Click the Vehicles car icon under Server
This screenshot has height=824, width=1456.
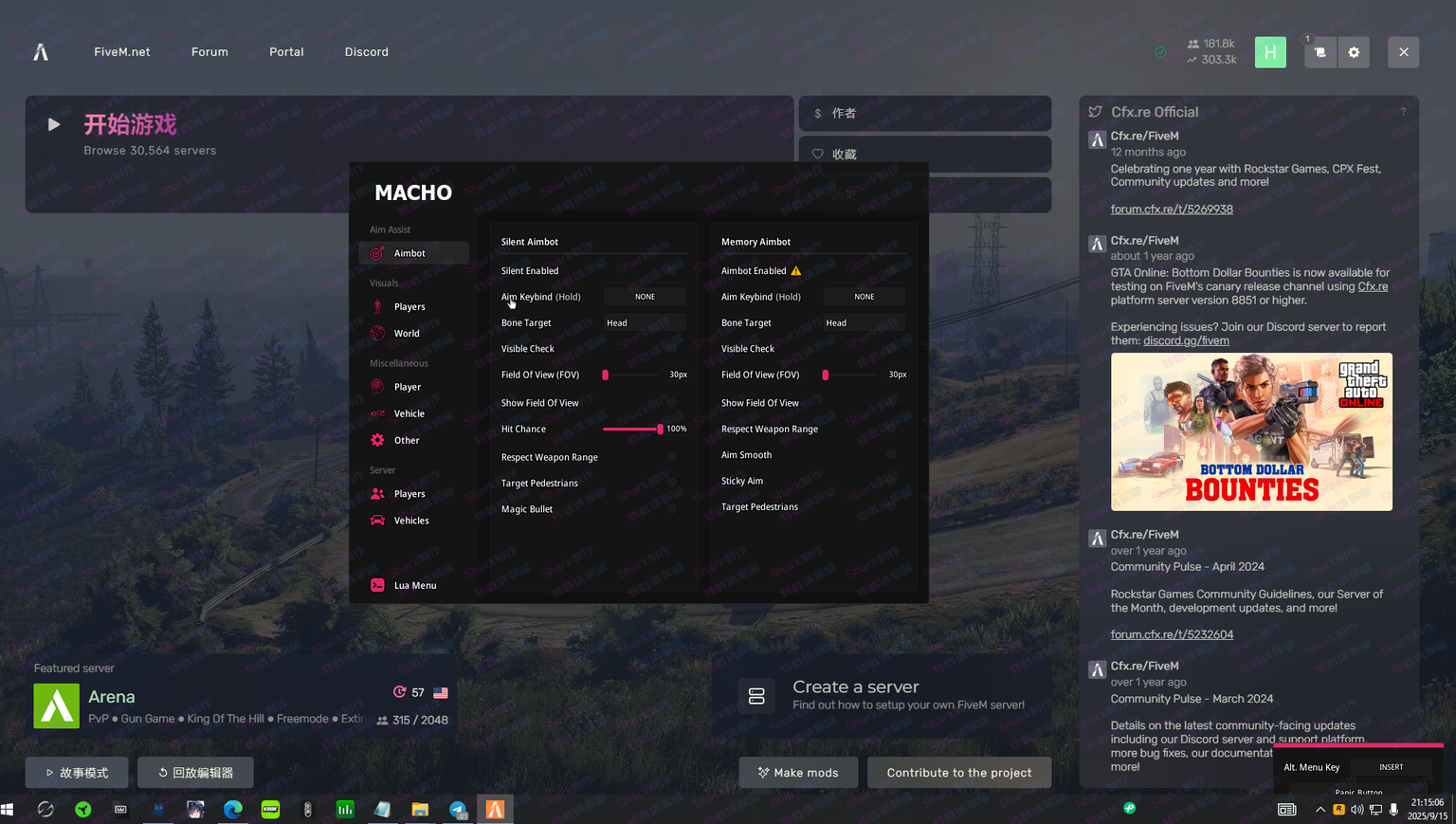pyautogui.click(x=377, y=521)
